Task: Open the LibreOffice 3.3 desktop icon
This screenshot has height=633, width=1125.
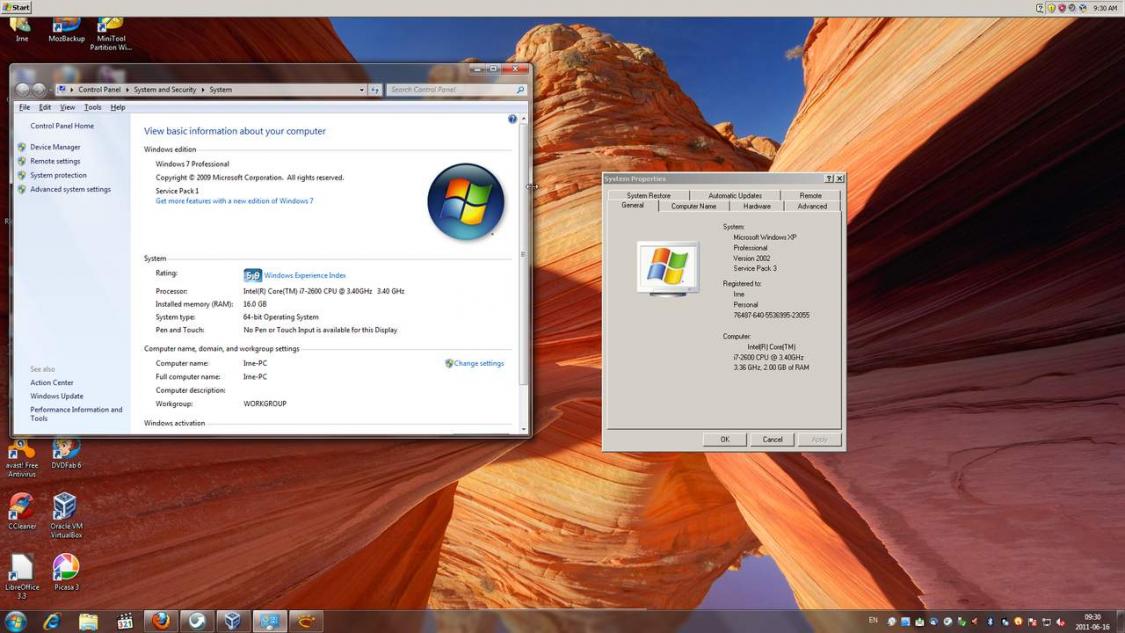Action: point(22,576)
